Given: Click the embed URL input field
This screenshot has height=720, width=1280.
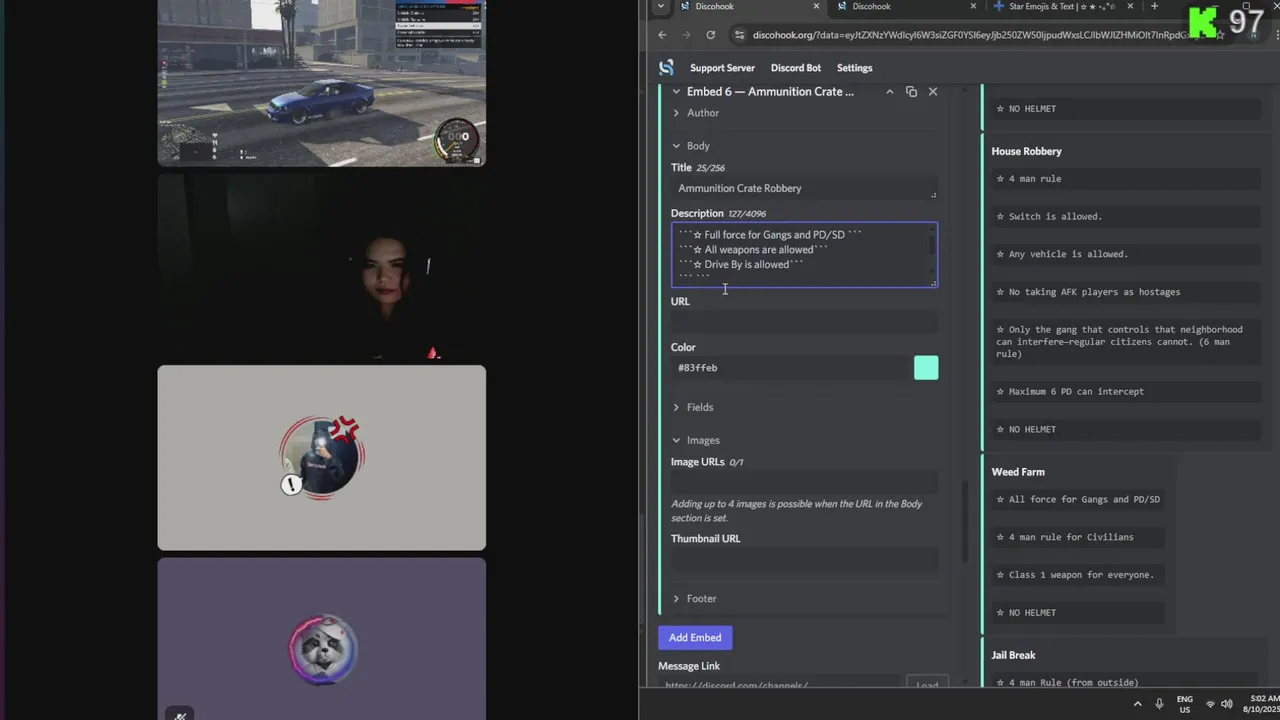Looking at the screenshot, I should pyautogui.click(x=804, y=322).
